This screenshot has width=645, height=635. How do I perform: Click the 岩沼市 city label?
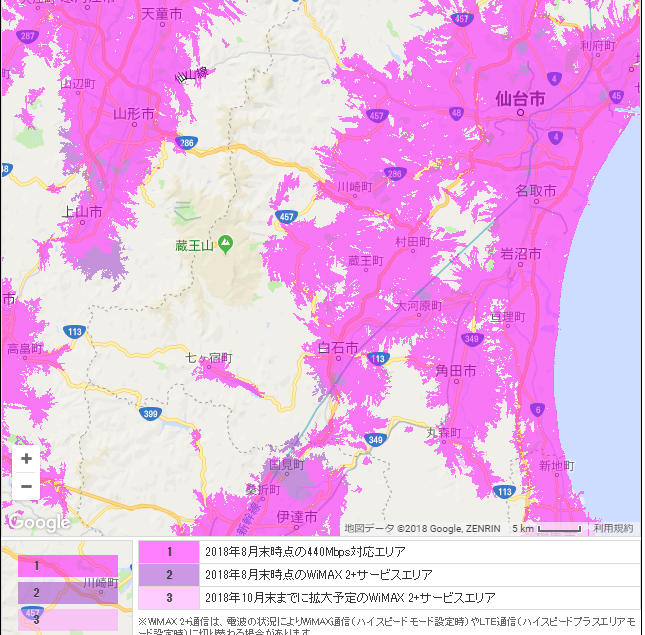(x=520, y=254)
